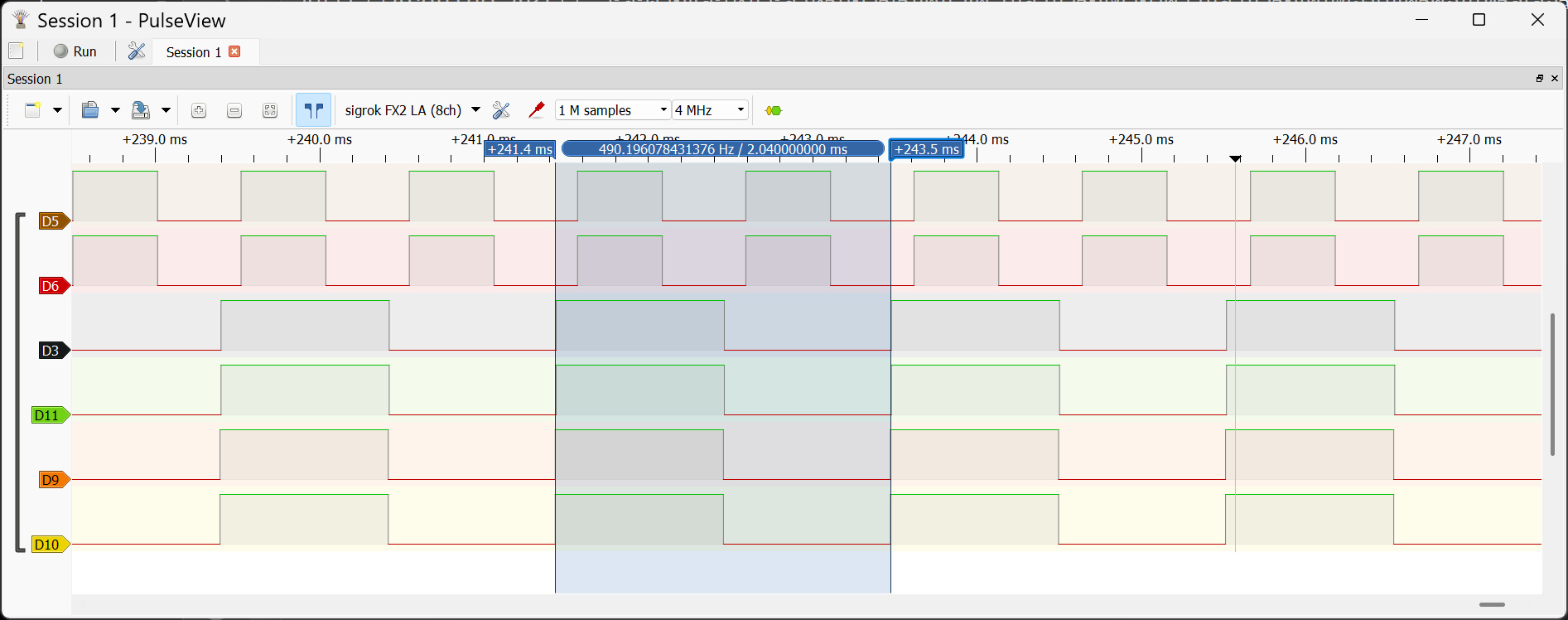1568x620 pixels.
Task: Open the settings wrench next to Run
Action: (137, 51)
